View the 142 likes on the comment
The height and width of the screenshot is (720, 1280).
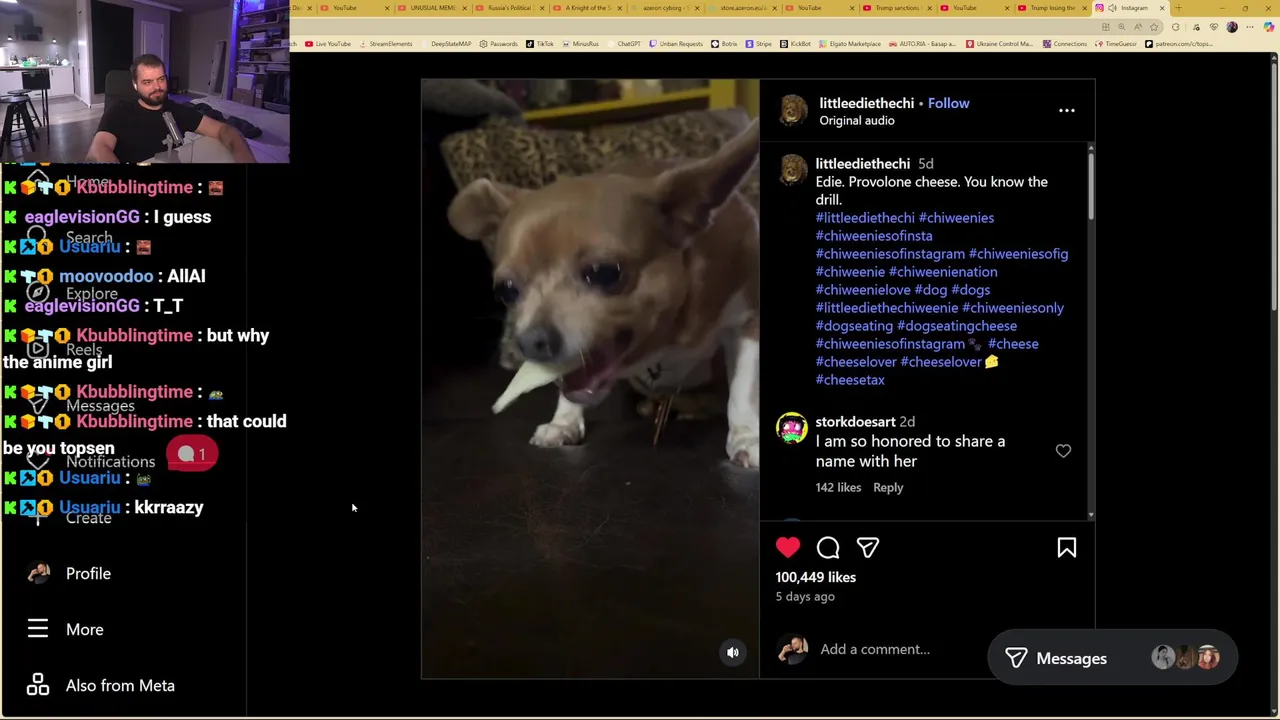point(838,488)
